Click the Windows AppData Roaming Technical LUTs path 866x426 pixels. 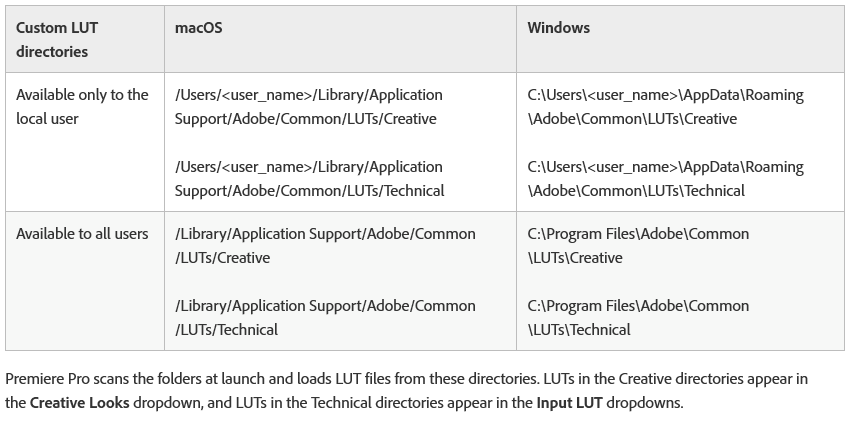tap(665, 178)
